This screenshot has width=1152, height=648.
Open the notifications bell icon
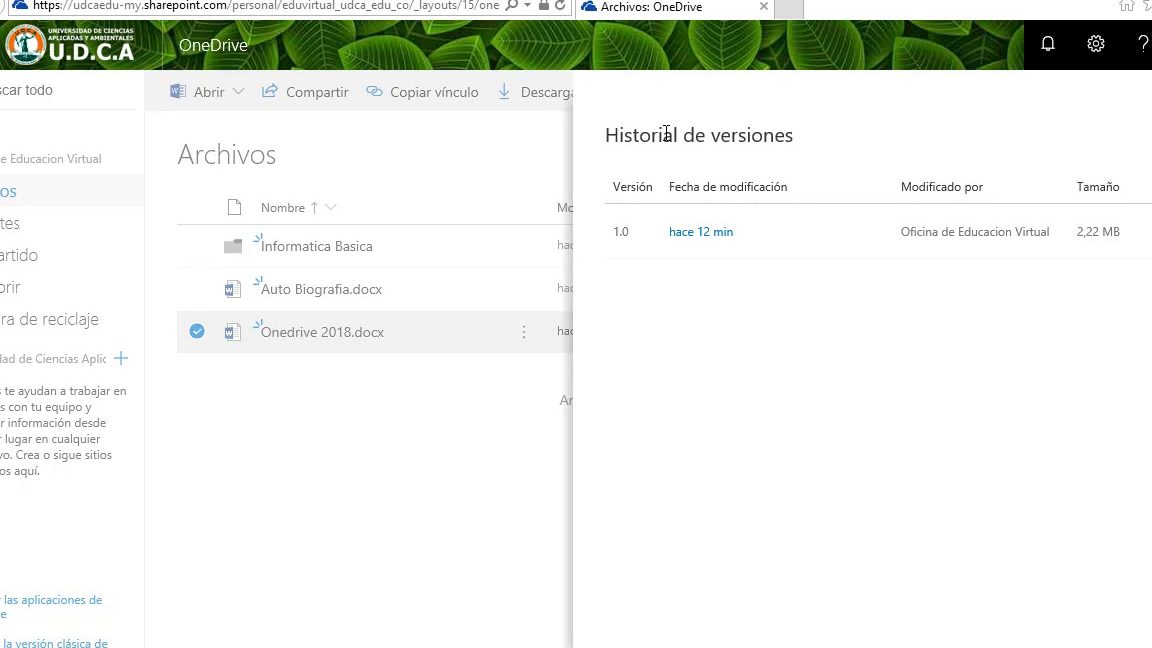[1047, 44]
